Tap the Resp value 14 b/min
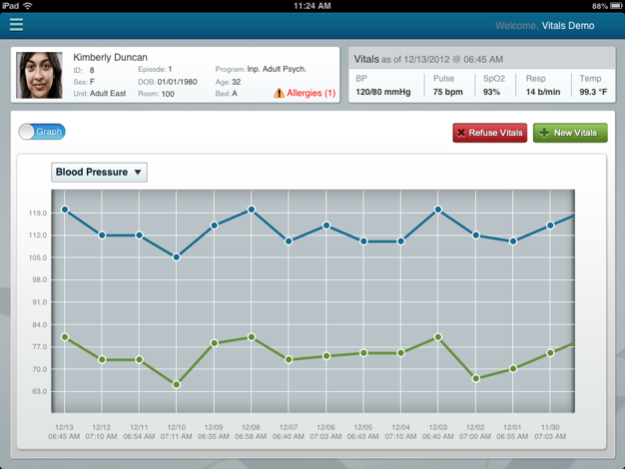Screen dimensions: 625x469 tap(543, 92)
